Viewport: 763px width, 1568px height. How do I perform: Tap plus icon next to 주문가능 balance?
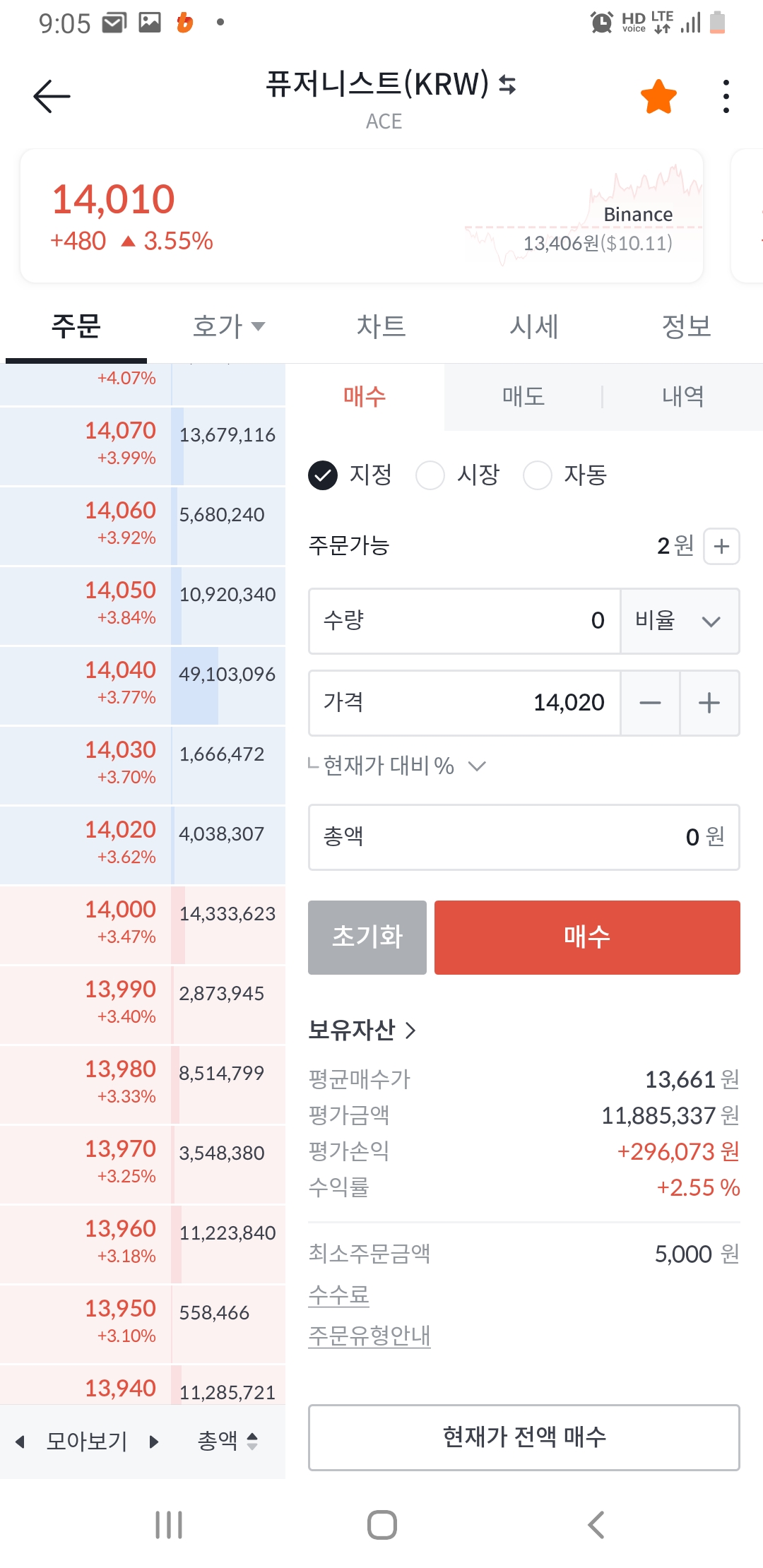721,546
